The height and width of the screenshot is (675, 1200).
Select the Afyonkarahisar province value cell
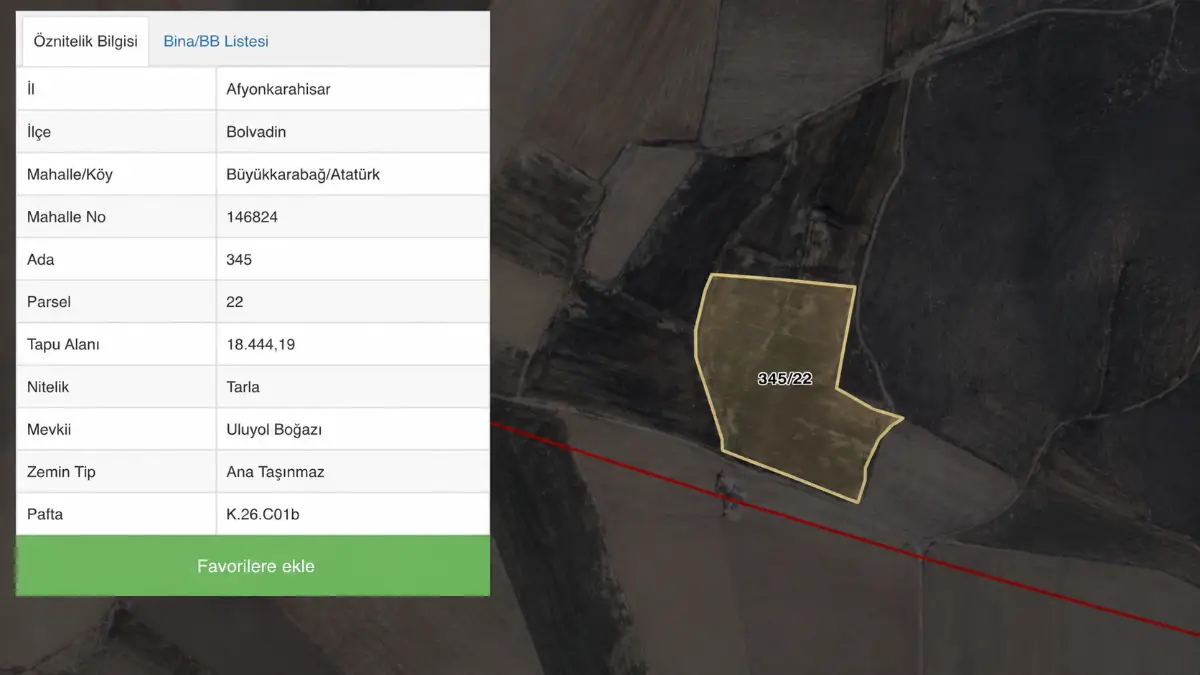pyautogui.click(x=353, y=89)
